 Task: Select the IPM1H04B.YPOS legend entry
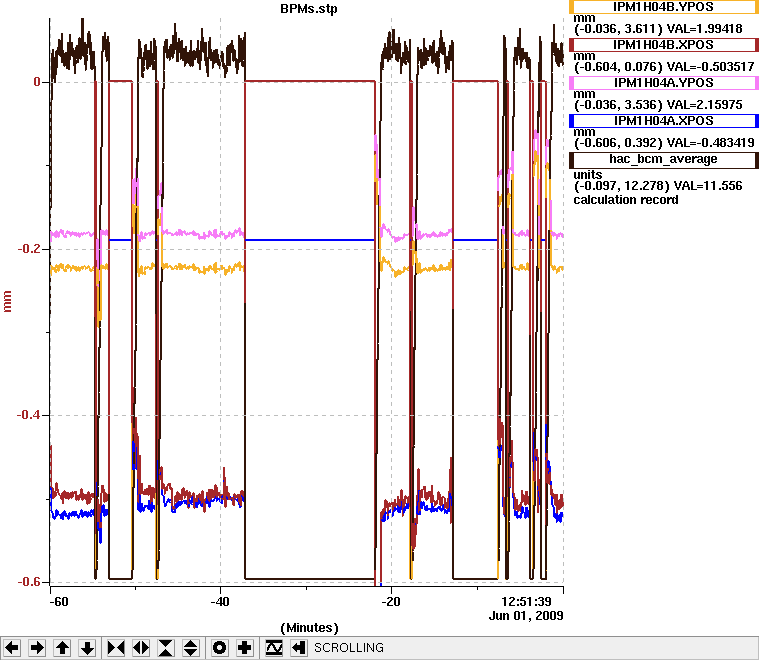tap(664, 7)
